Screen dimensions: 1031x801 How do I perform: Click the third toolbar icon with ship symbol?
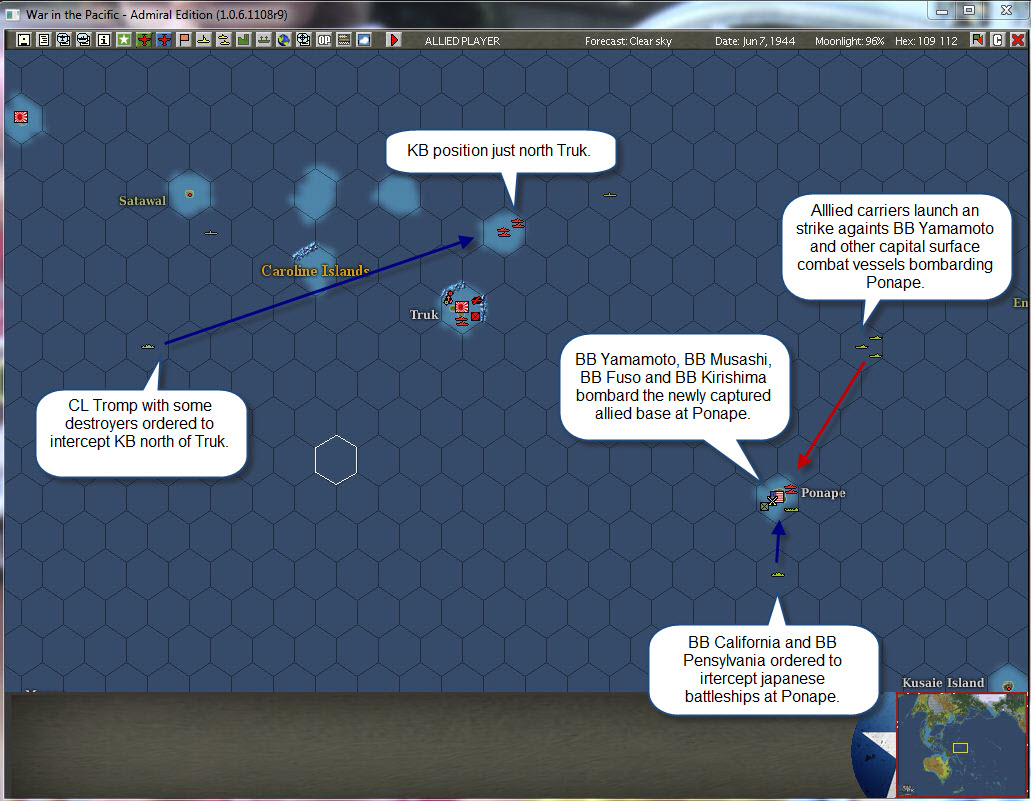tap(63, 40)
